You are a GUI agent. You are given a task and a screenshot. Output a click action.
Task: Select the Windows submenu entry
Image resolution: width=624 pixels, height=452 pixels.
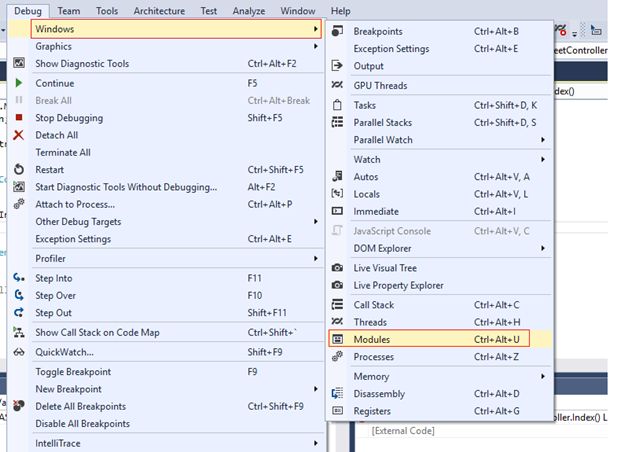[x=176, y=29]
